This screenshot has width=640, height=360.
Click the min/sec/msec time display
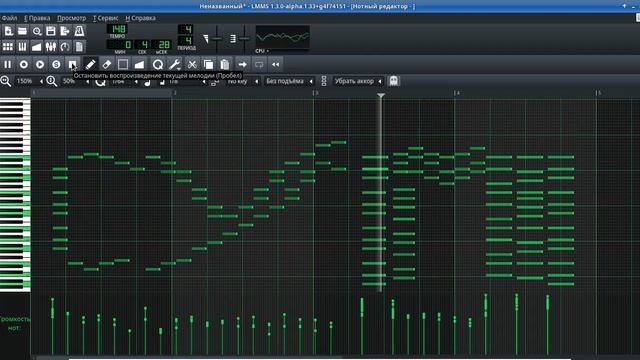point(140,45)
